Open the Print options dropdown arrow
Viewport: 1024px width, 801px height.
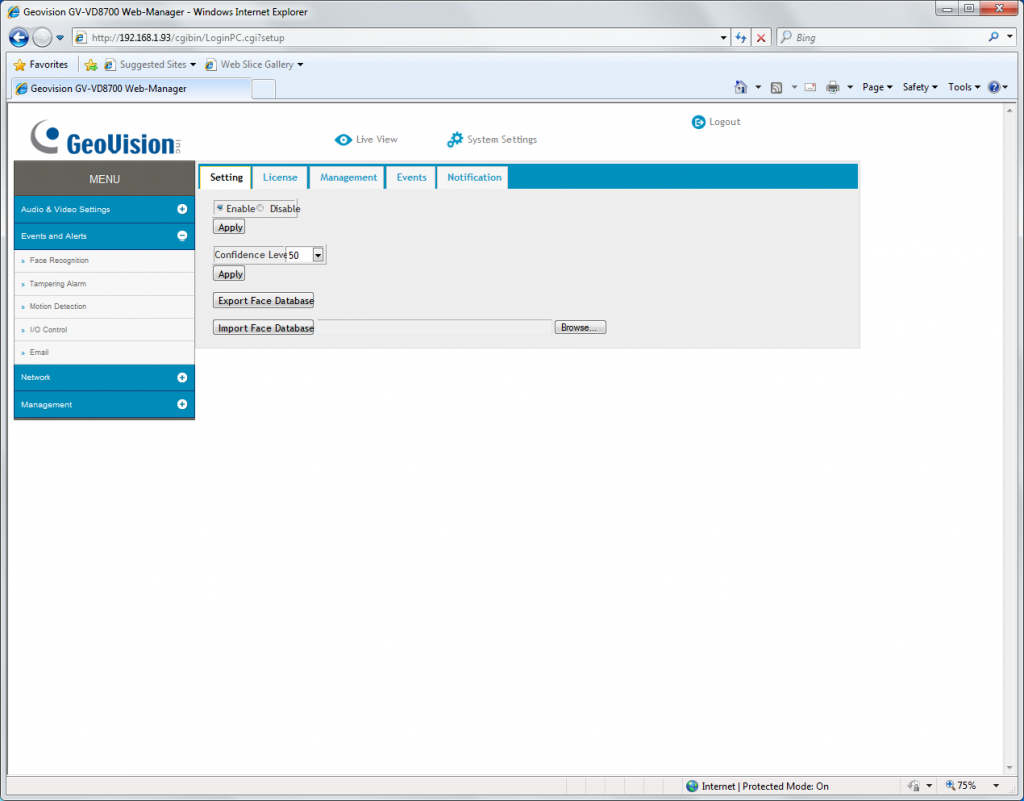[x=850, y=87]
